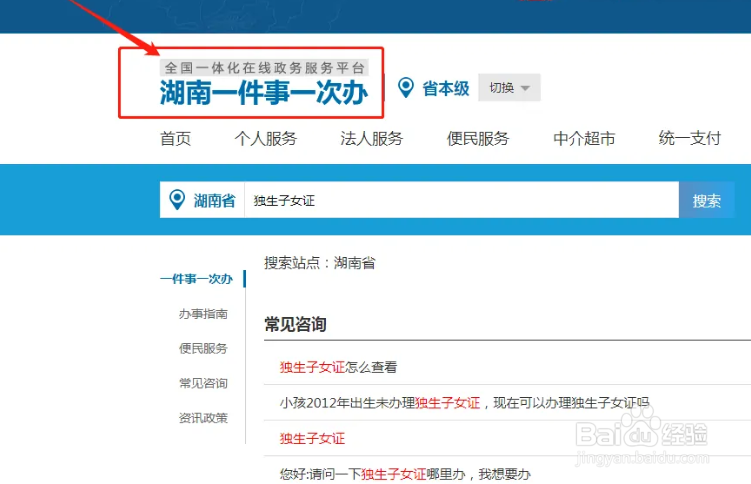751x484 pixels.
Task: Click the pin icon in the search bar
Action: 177,200
